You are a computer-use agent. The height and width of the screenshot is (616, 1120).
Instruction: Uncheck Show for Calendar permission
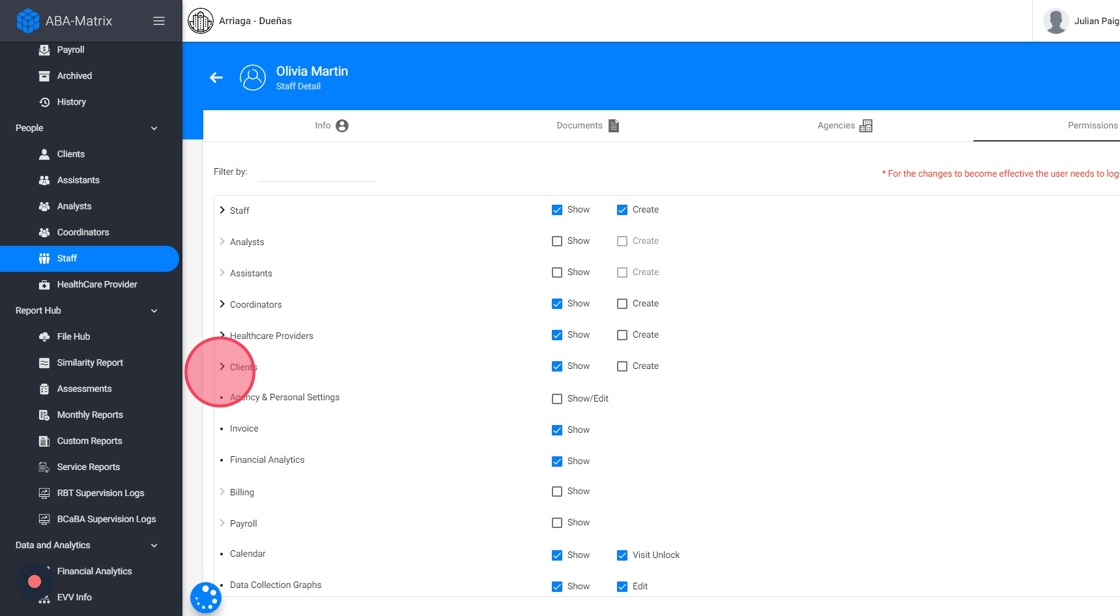557,555
